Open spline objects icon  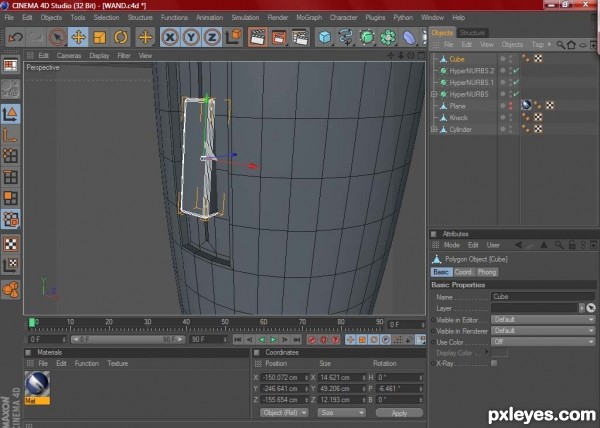pos(346,37)
